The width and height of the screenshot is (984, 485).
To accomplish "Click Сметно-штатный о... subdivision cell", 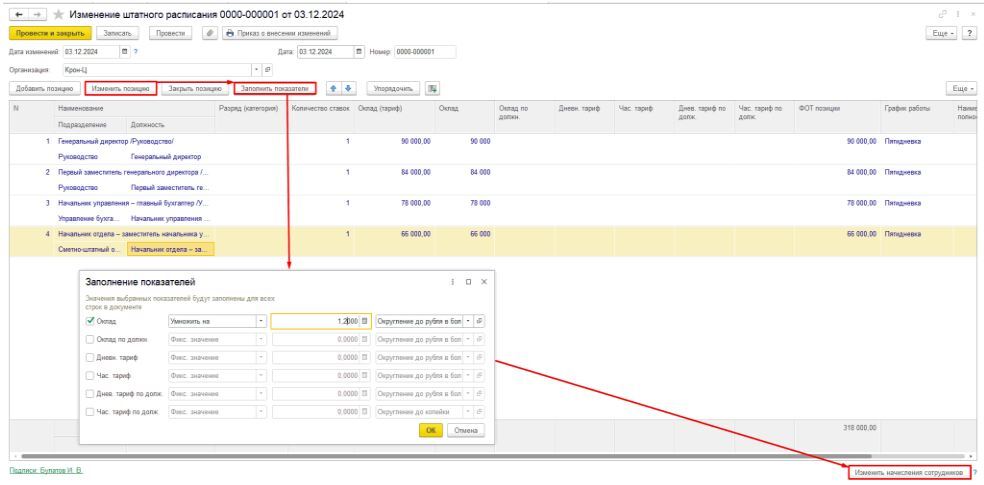I will pos(90,250).
